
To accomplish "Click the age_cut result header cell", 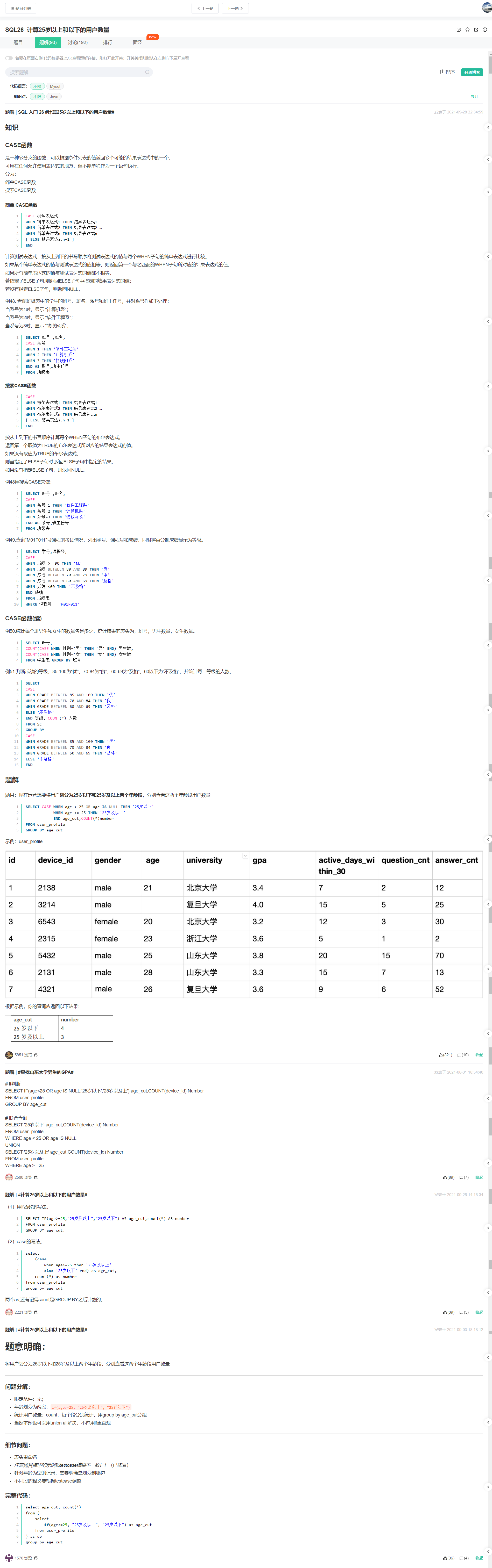I will coord(35,1020).
